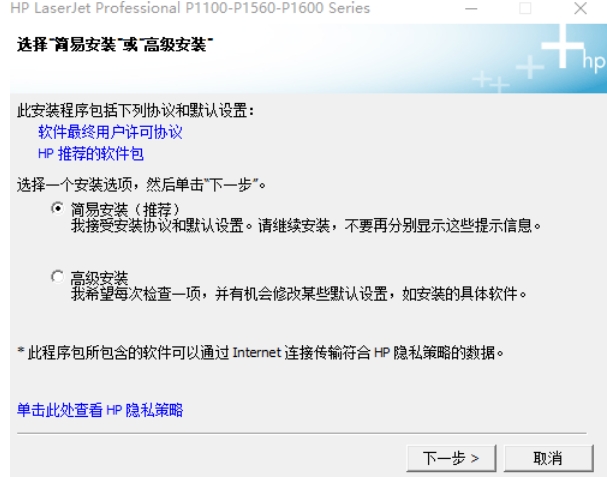The height and width of the screenshot is (477, 607).
Task: View HP privacy policy via 单击此处查看 link
Action: (100, 410)
